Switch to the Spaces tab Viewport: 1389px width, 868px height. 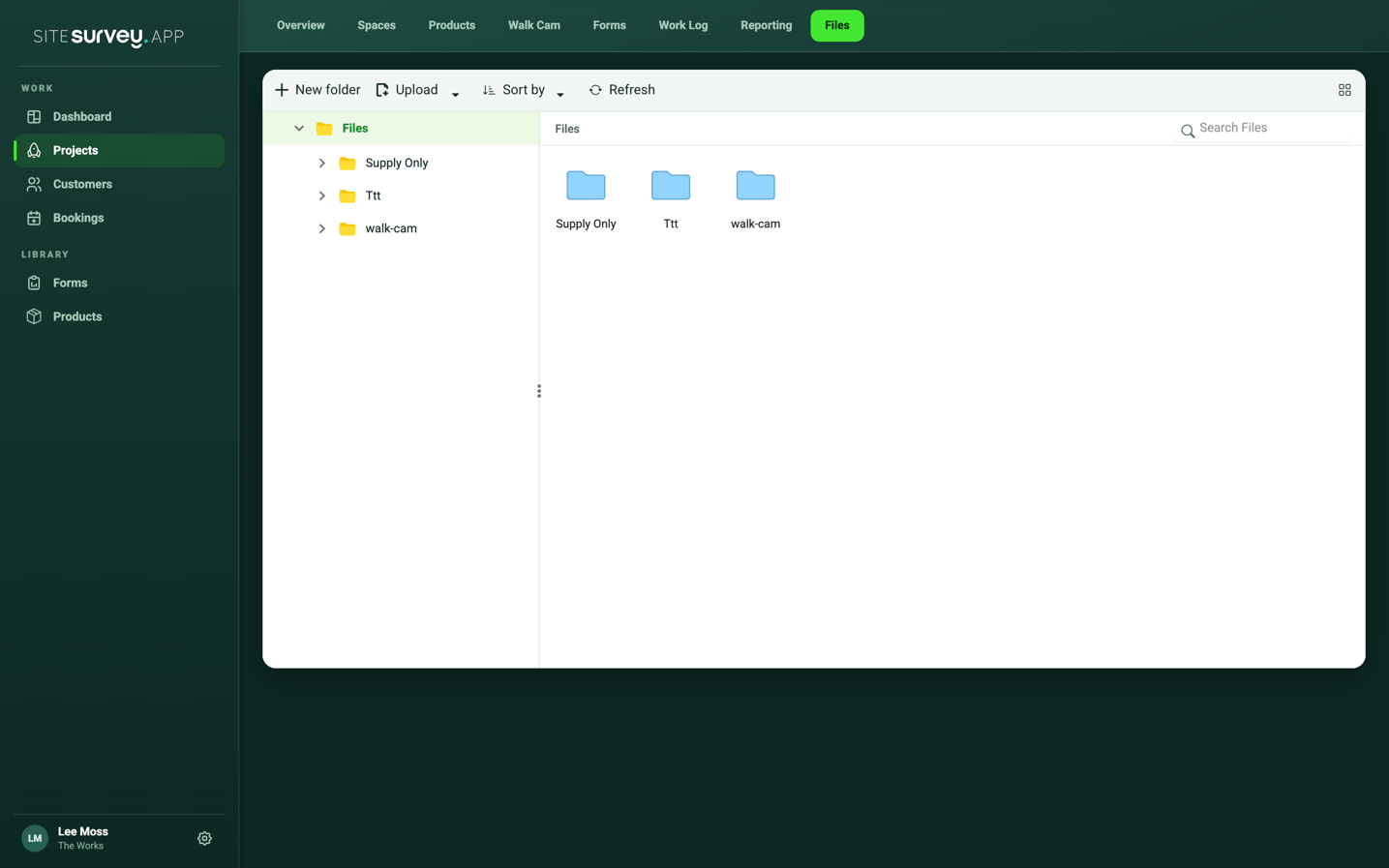click(x=377, y=26)
